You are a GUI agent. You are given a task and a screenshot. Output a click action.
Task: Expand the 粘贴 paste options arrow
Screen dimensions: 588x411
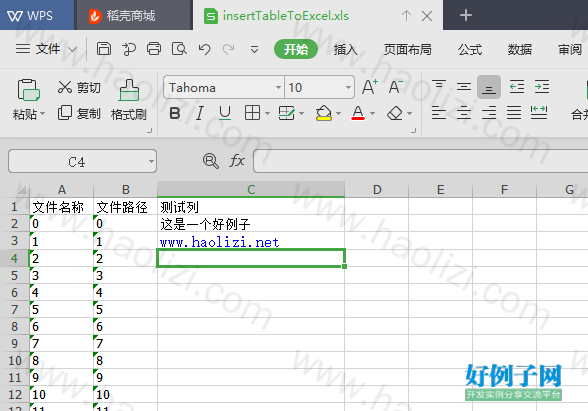point(42,113)
